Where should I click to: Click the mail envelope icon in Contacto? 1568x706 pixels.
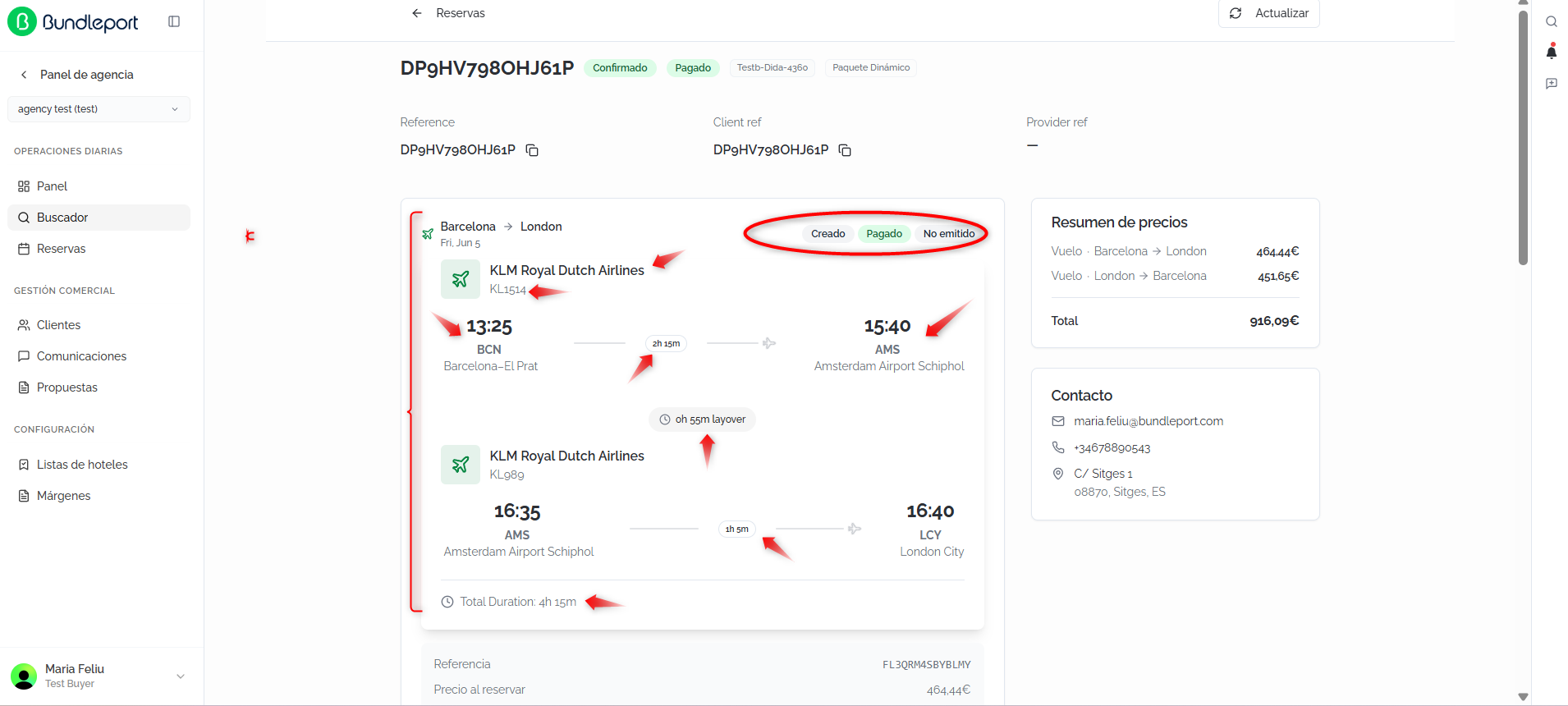[x=1058, y=421]
